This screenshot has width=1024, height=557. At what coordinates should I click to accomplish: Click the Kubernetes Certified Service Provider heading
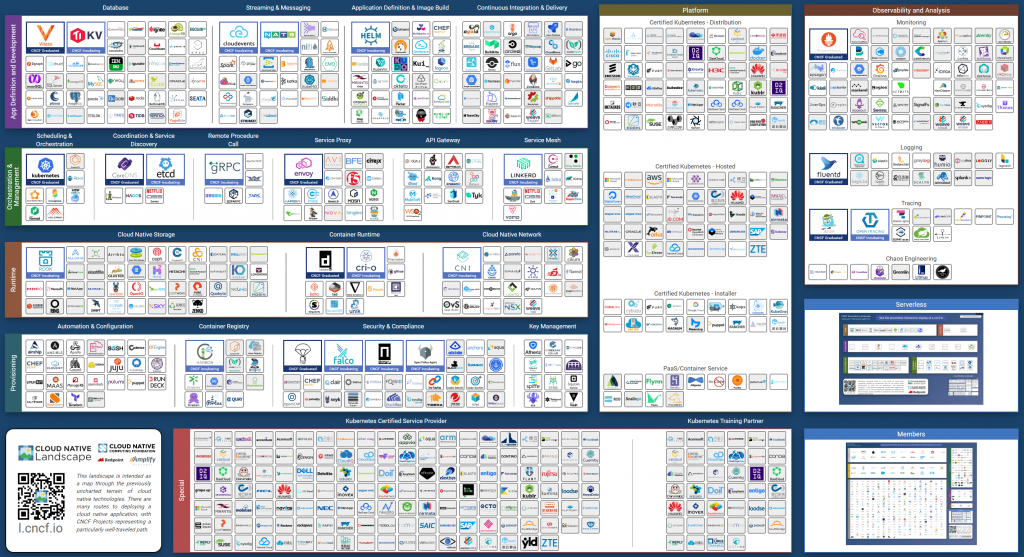point(396,421)
